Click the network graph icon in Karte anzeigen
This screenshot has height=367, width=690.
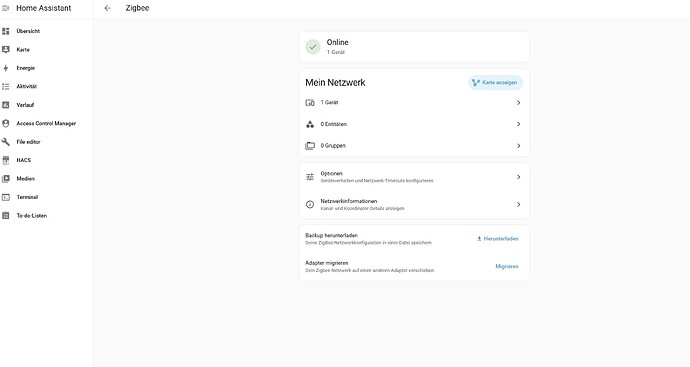(x=475, y=82)
